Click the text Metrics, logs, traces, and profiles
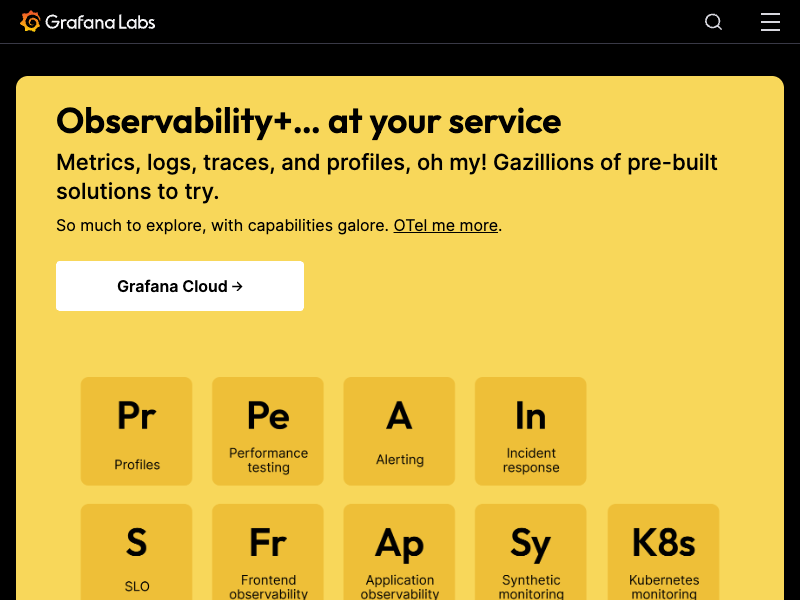The width and height of the screenshot is (800, 600). 234,162
